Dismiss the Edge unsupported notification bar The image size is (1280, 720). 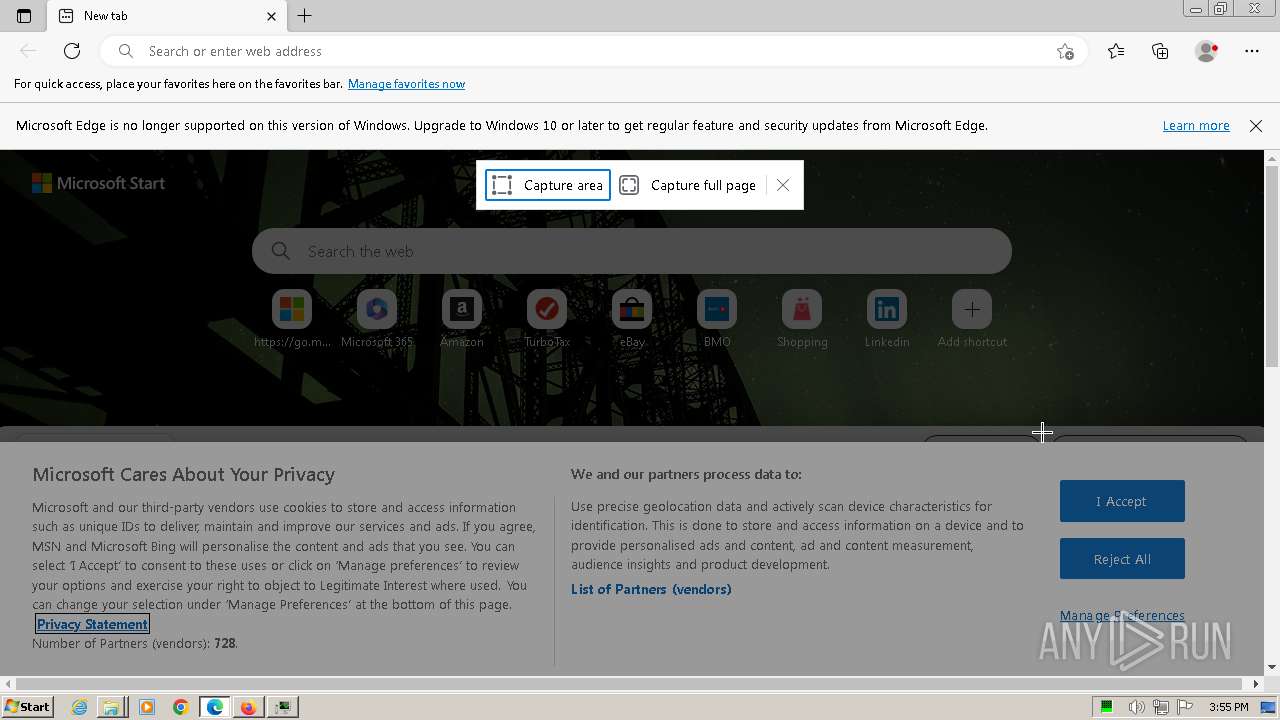point(1256,126)
